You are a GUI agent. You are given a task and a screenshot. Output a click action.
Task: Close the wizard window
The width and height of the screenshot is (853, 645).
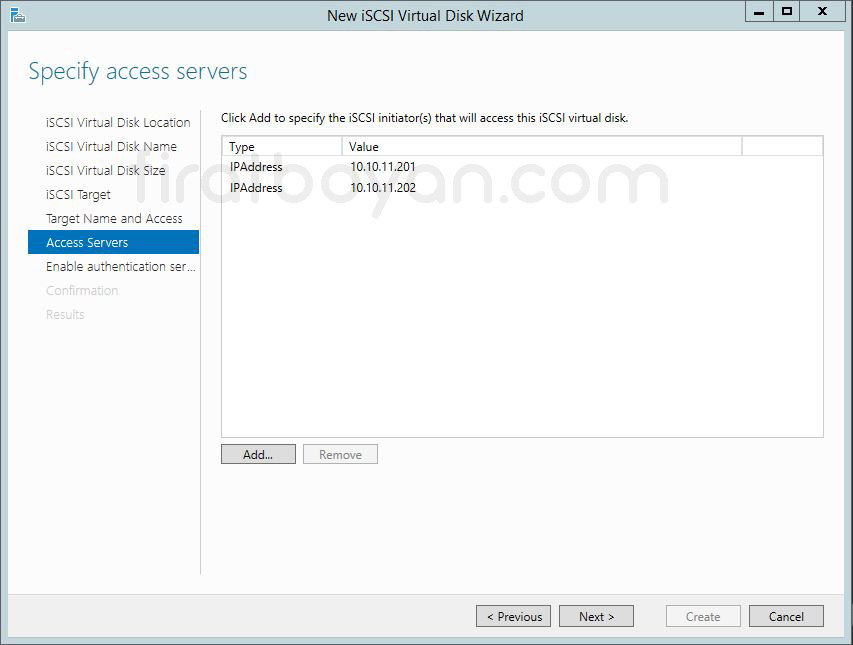(823, 11)
